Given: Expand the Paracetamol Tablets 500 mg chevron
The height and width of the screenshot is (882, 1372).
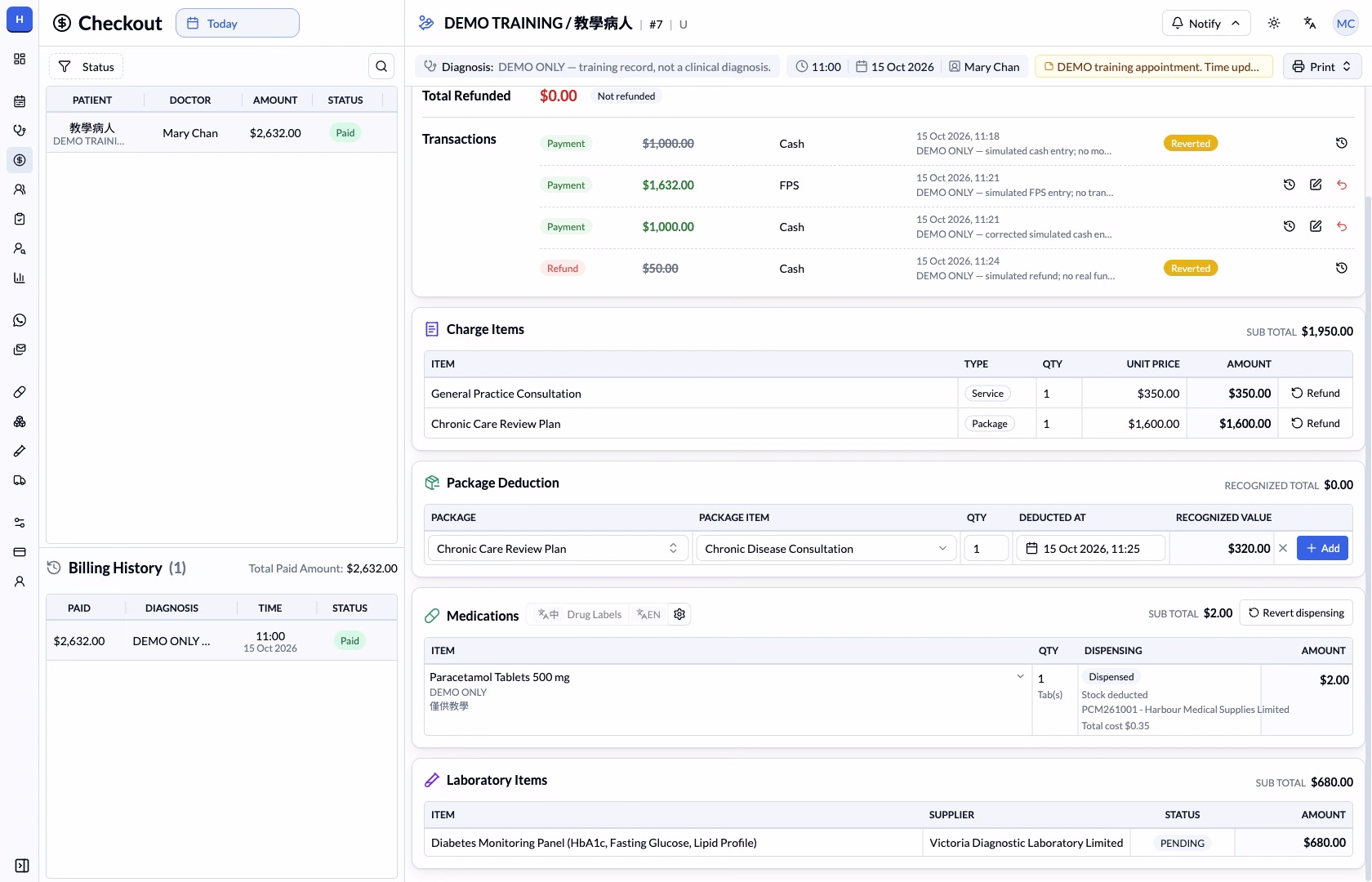Looking at the screenshot, I should pyautogui.click(x=1020, y=676).
